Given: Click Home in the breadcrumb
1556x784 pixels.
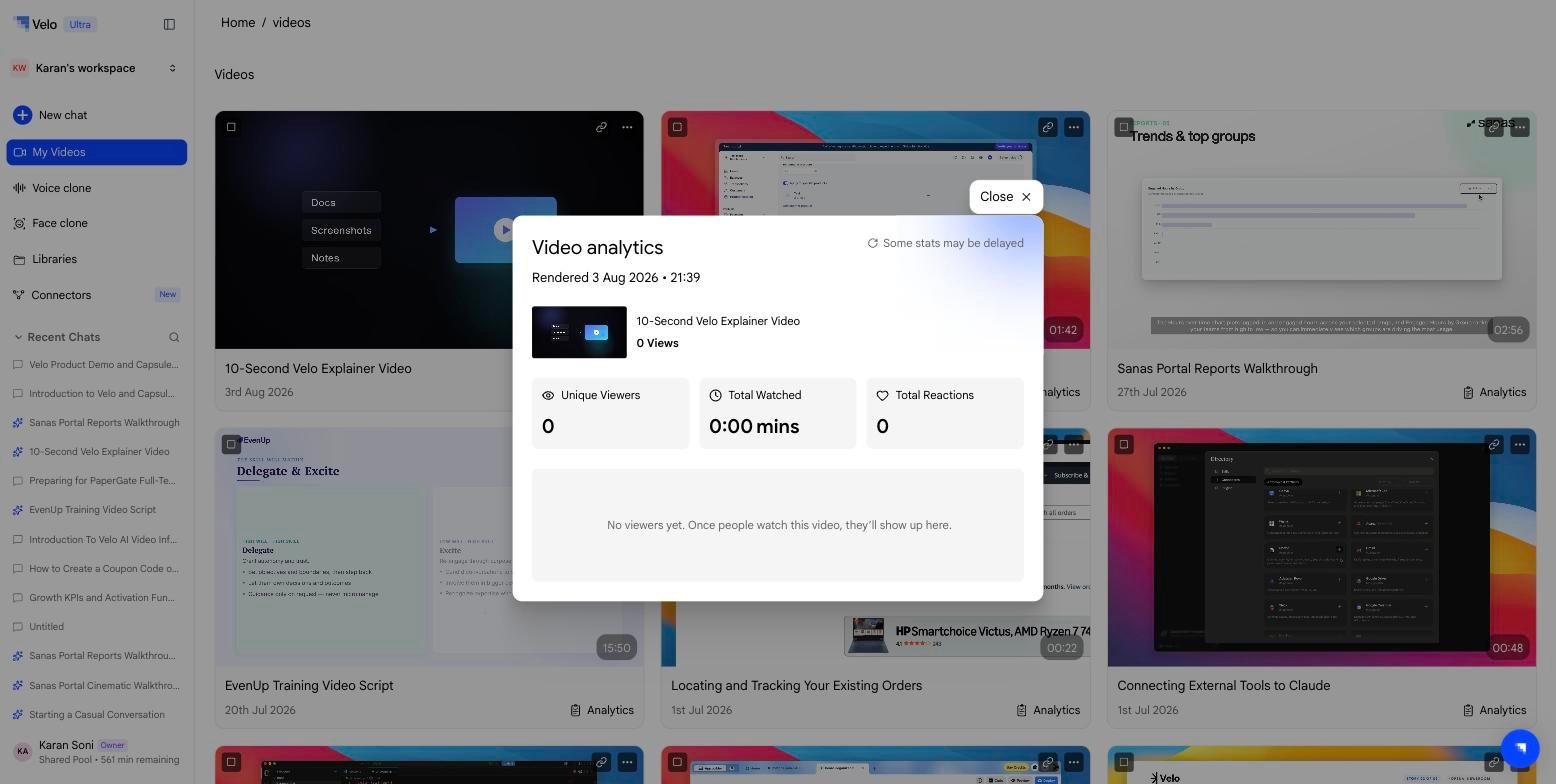Looking at the screenshot, I should [x=238, y=23].
